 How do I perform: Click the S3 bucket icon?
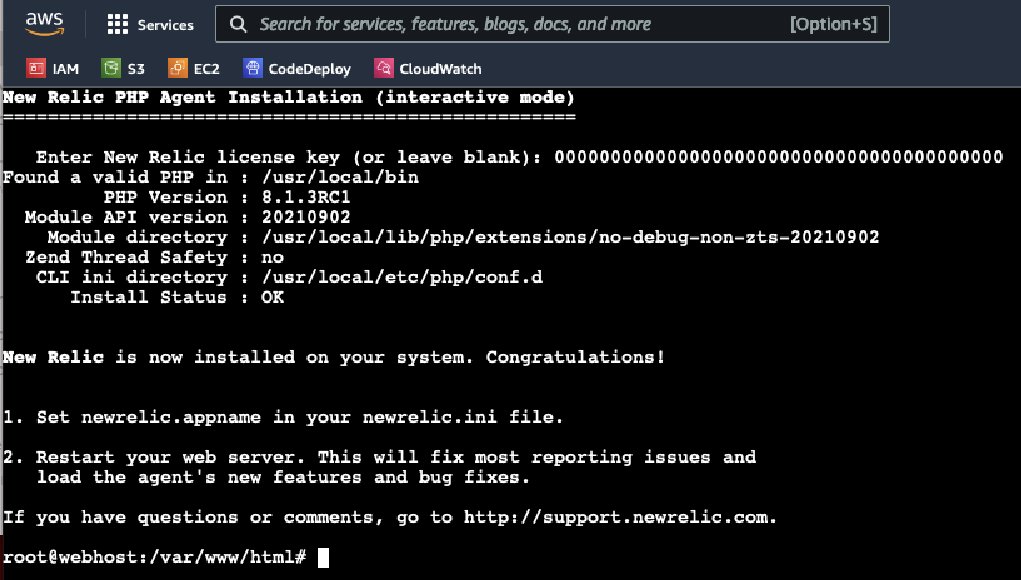click(111, 68)
